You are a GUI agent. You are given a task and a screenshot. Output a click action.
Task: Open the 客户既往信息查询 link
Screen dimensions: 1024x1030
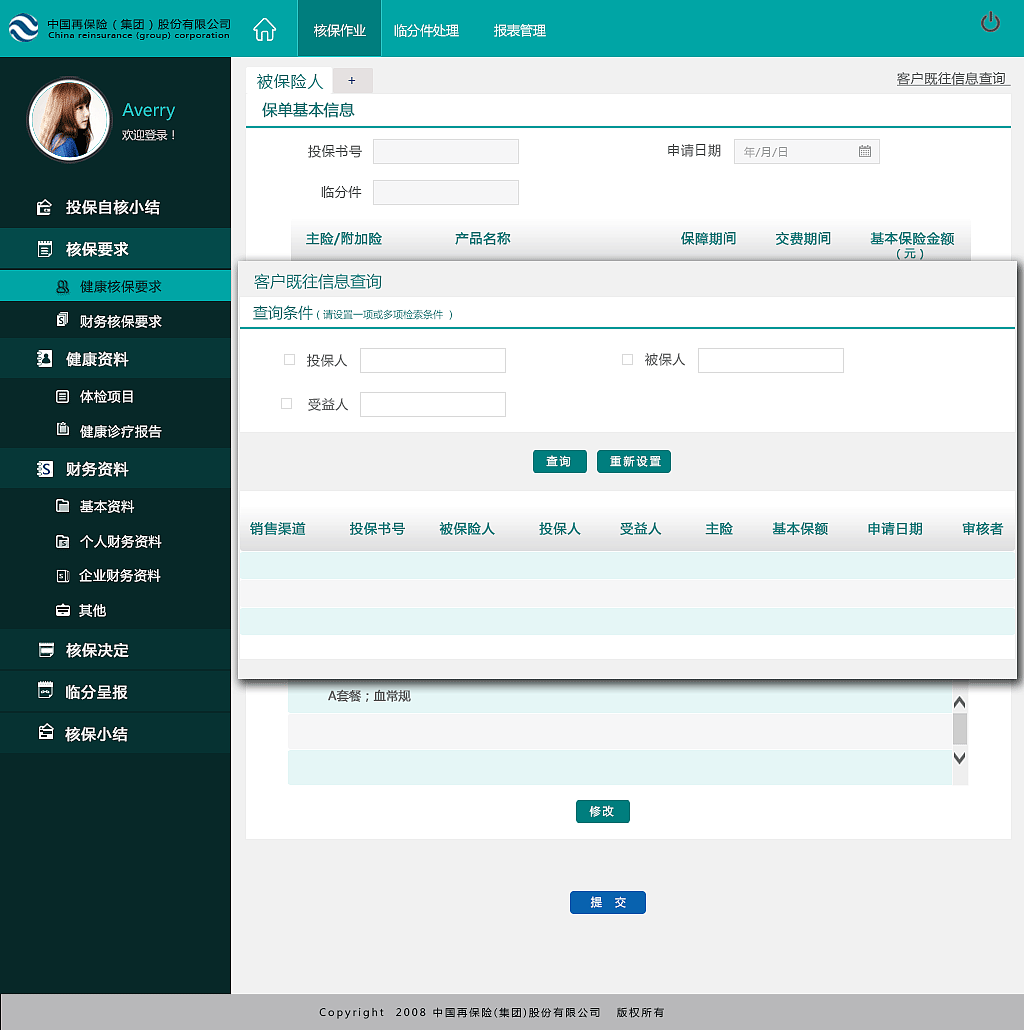click(x=950, y=77)
